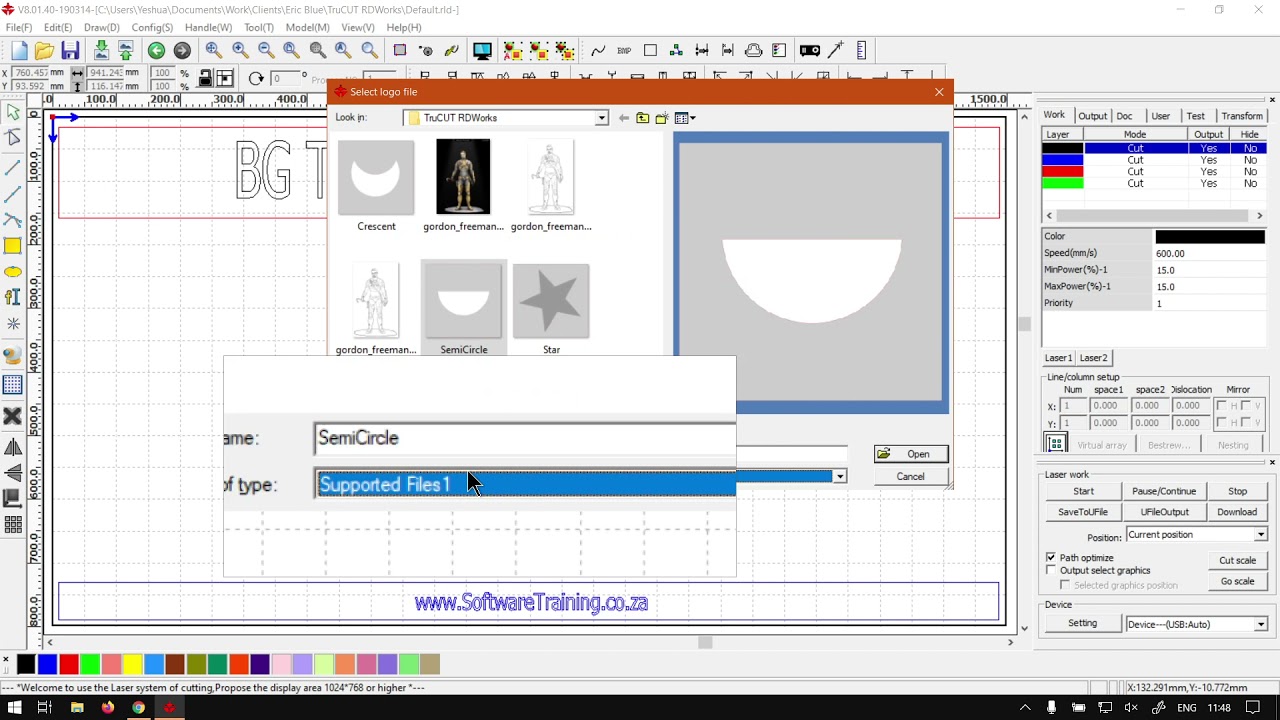Viewport: 1280px width, 720px height.
Task: Click the Open button in the dialog
Action: [910, 454]
